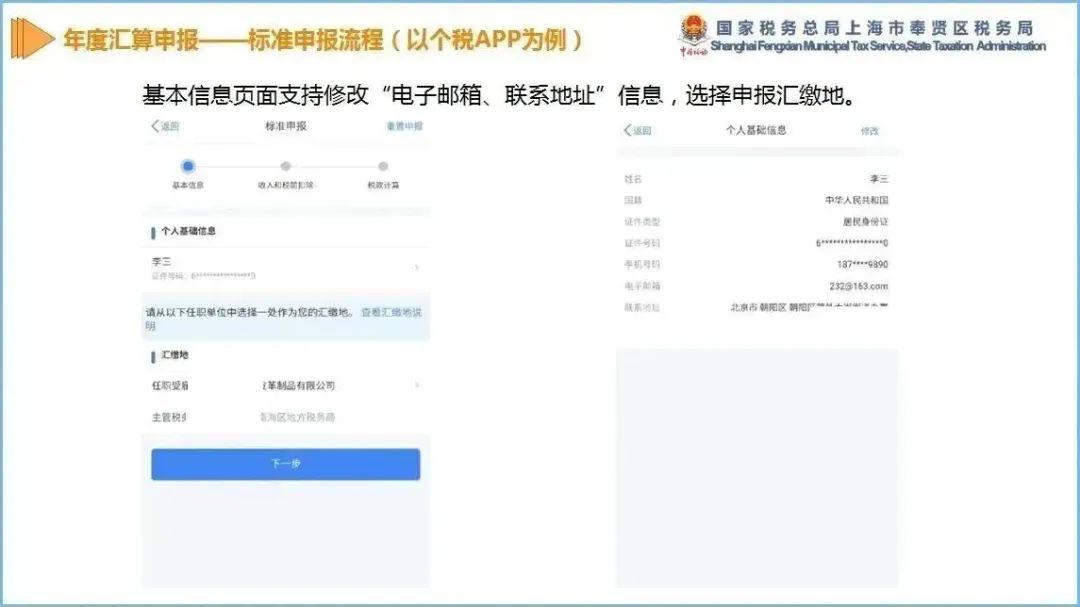Click 修改 on 个人基础信息 page
This screenshot has width=1080, height=607.
870,131
